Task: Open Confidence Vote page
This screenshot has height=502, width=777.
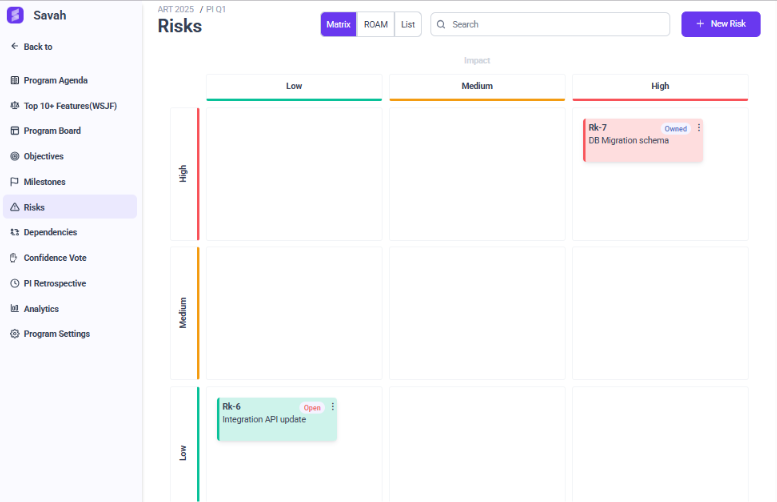Action: point(54,258)
